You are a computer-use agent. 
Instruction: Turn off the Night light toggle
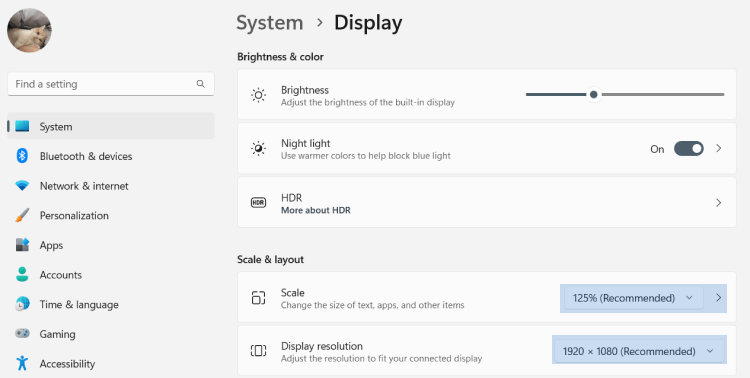pyautogui.click(x=689, y=149)
